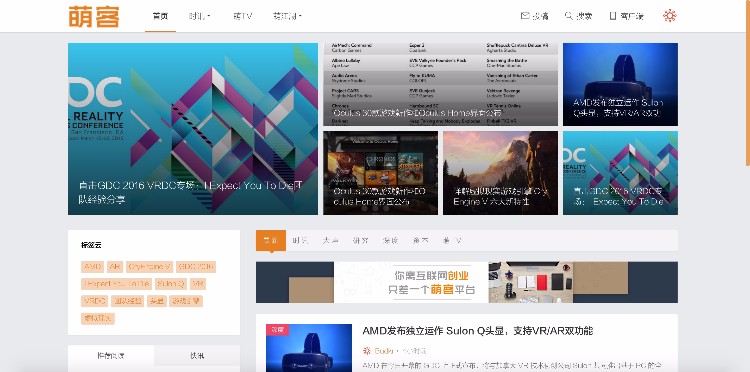The width and height of the screenshot is (750, 372).
Task: Click the VR tag in tag cloud
Action: pyautogui.click(x=198, y=284)
